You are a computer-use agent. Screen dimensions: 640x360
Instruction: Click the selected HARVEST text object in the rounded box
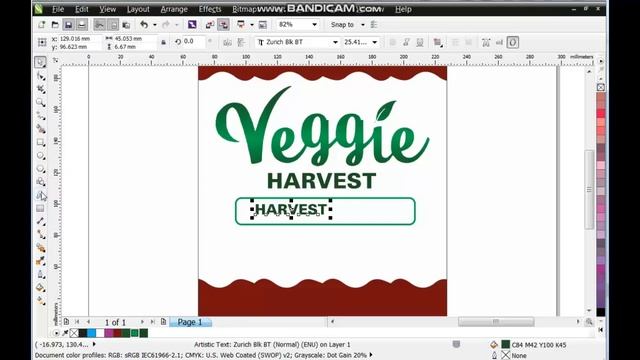click(x=291, y=209)
